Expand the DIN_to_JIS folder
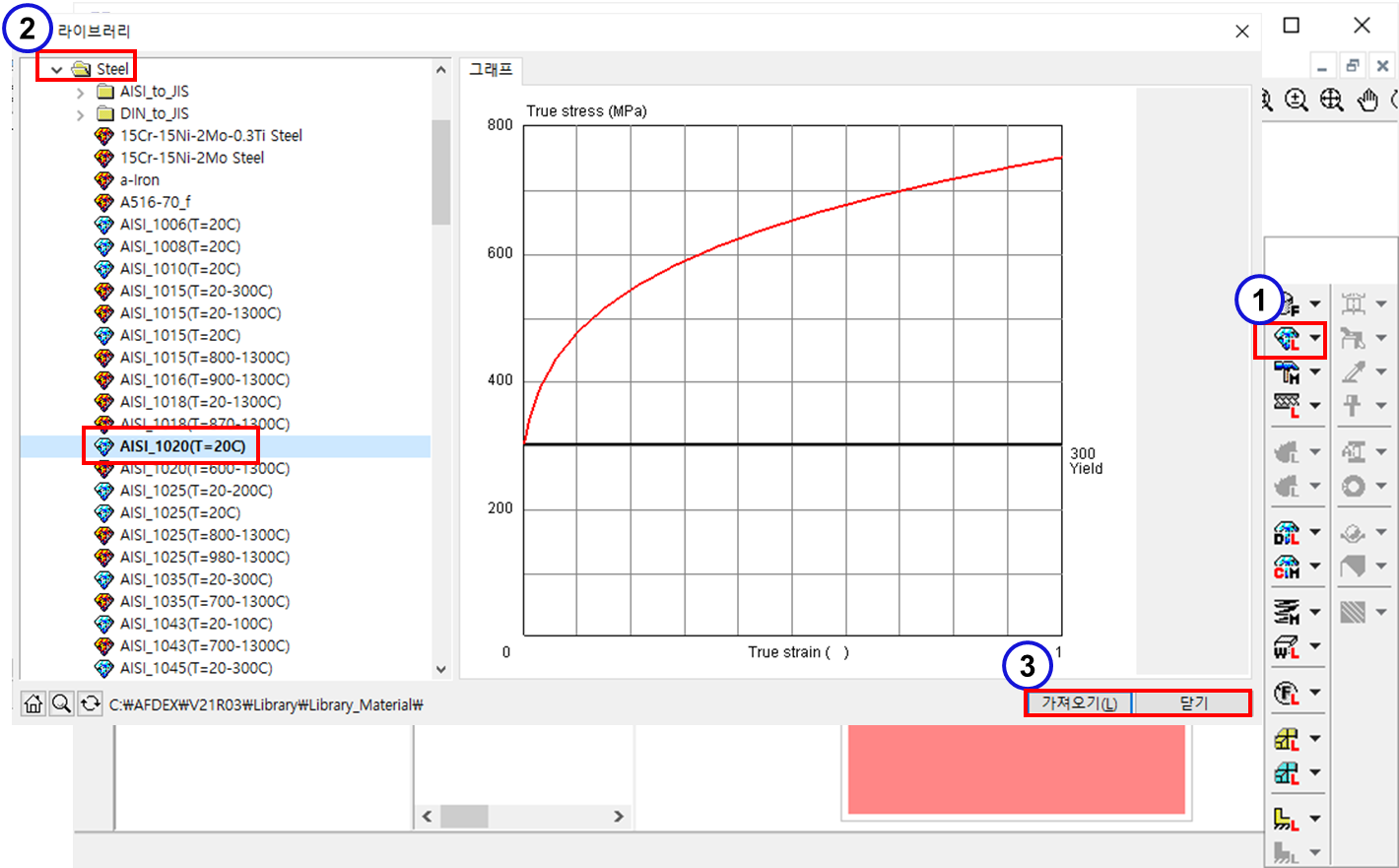 [x=81, y=114]
